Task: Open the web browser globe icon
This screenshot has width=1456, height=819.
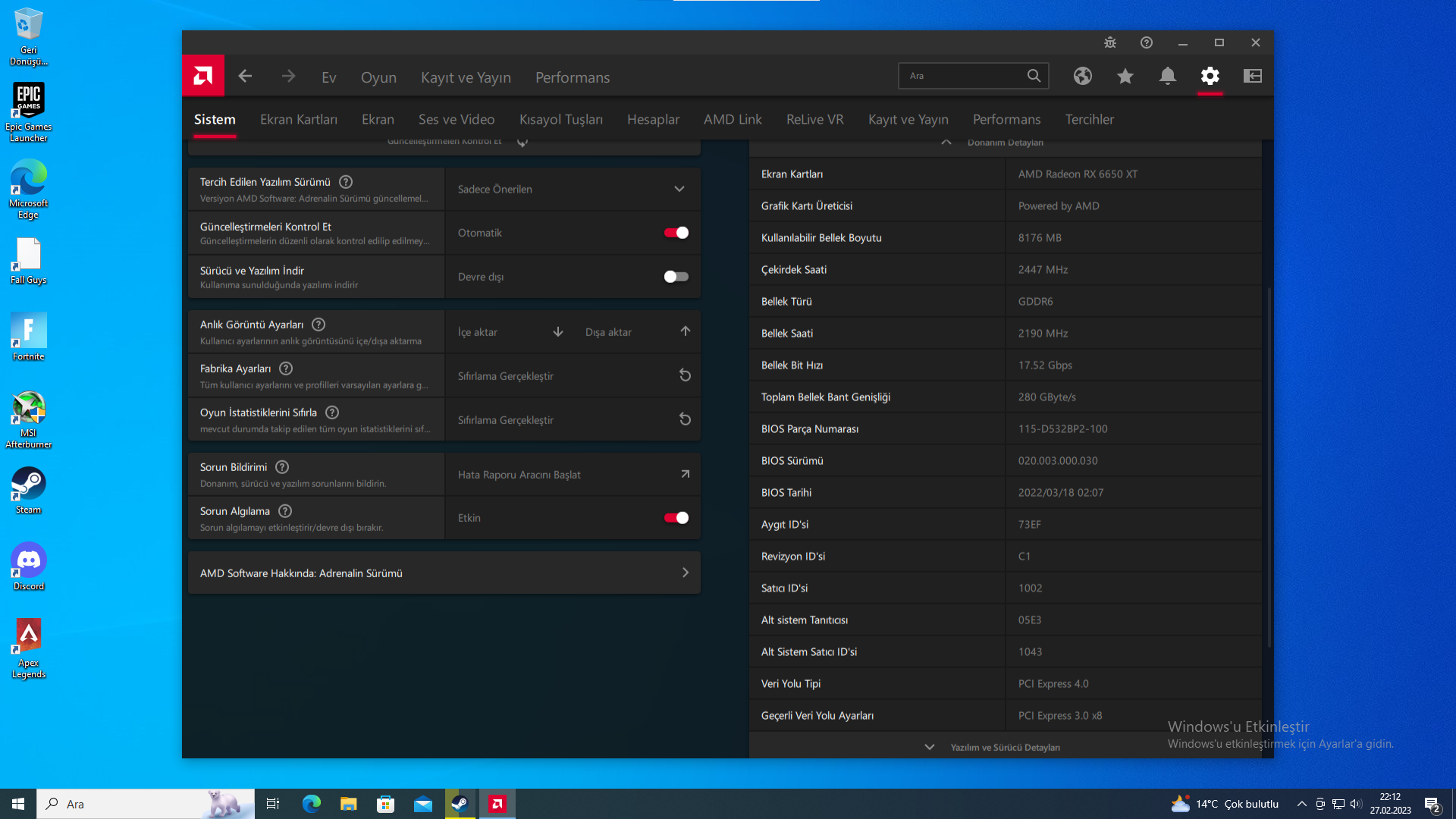Action: pos(1083,76)
